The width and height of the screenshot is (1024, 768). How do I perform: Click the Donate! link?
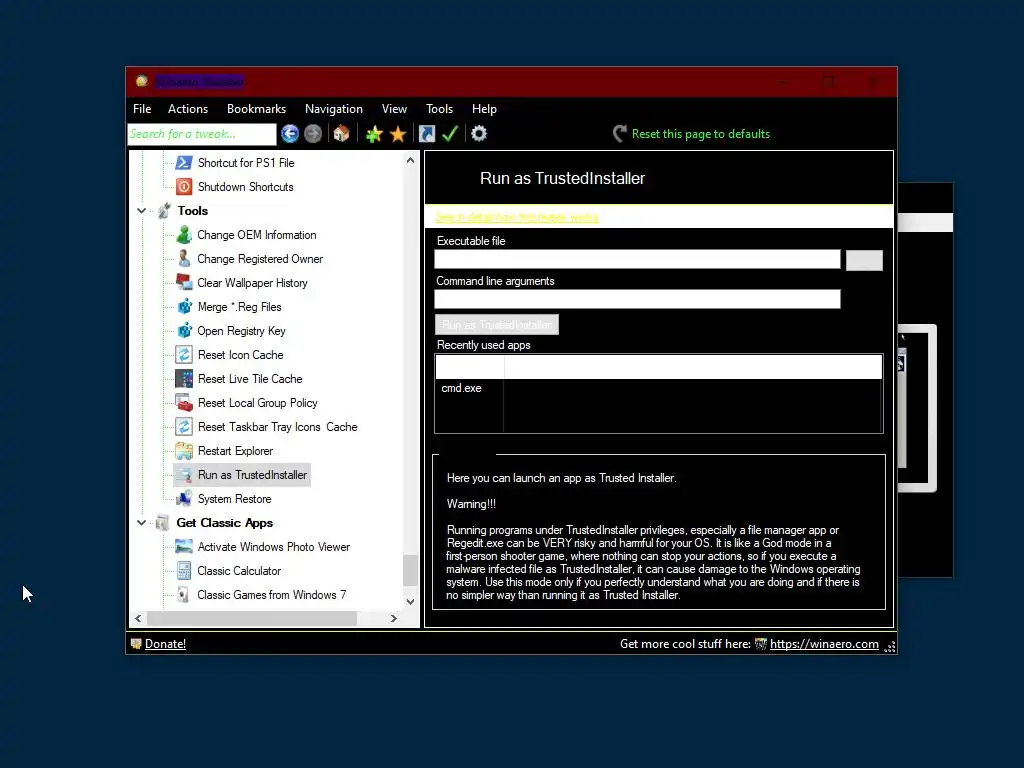(x=165, y=644)
